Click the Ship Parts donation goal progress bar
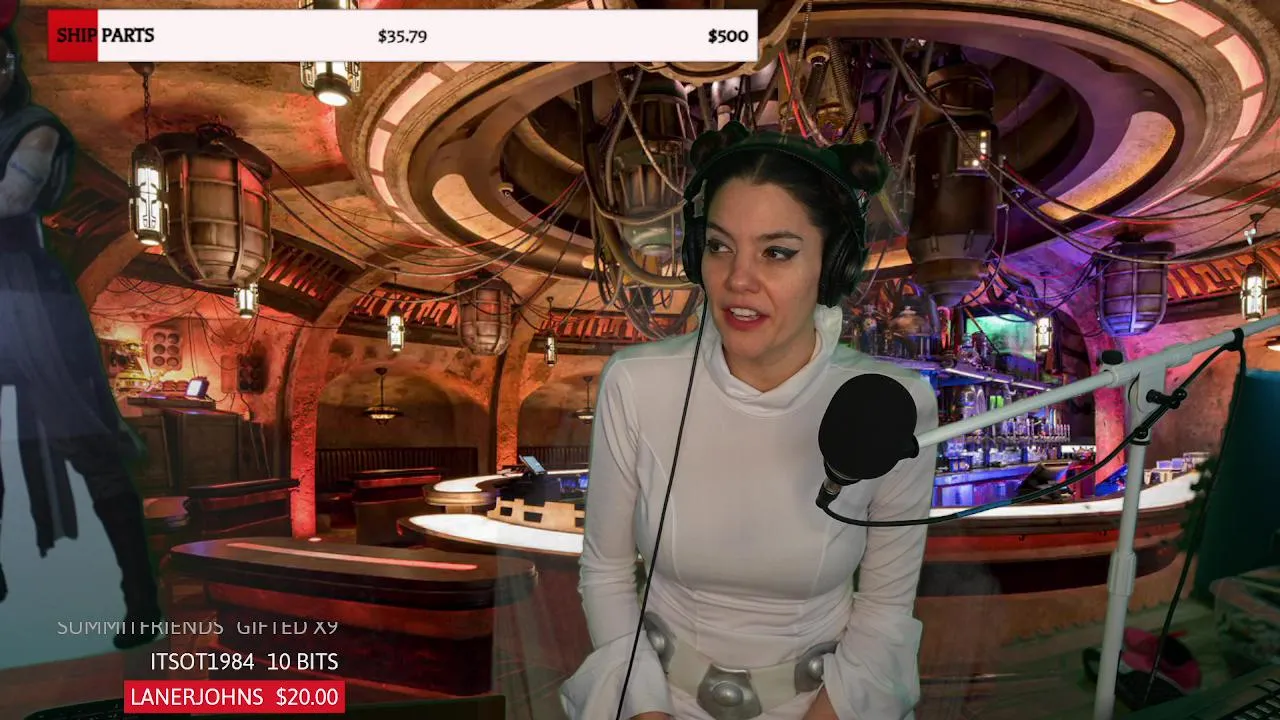 coord(402,36)
